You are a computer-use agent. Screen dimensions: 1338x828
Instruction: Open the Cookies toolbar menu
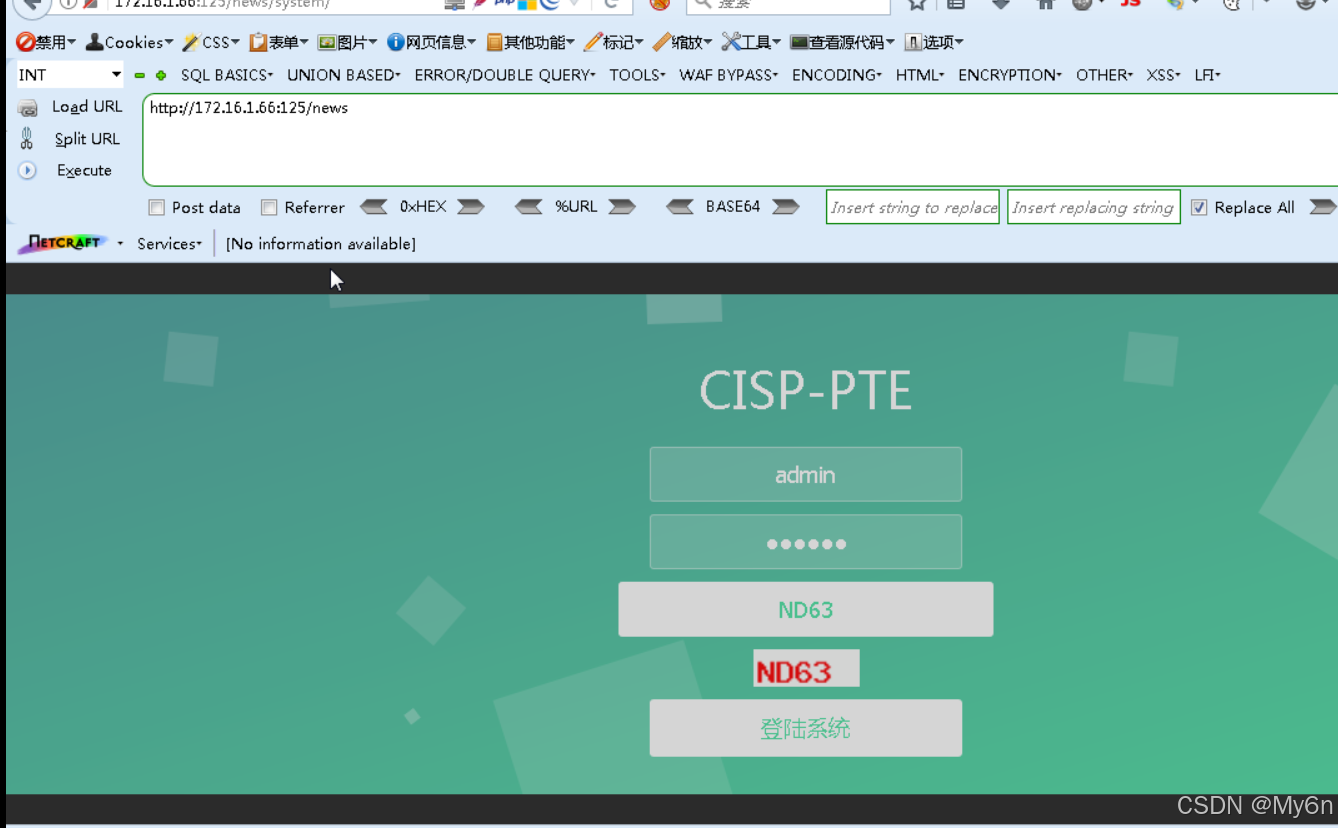(130, 42)
